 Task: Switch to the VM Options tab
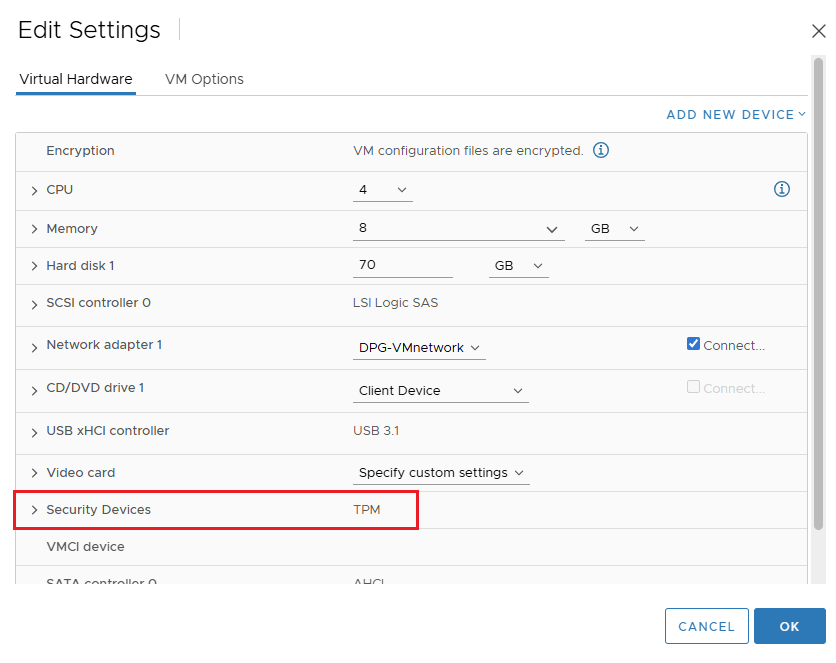point(204,79)
